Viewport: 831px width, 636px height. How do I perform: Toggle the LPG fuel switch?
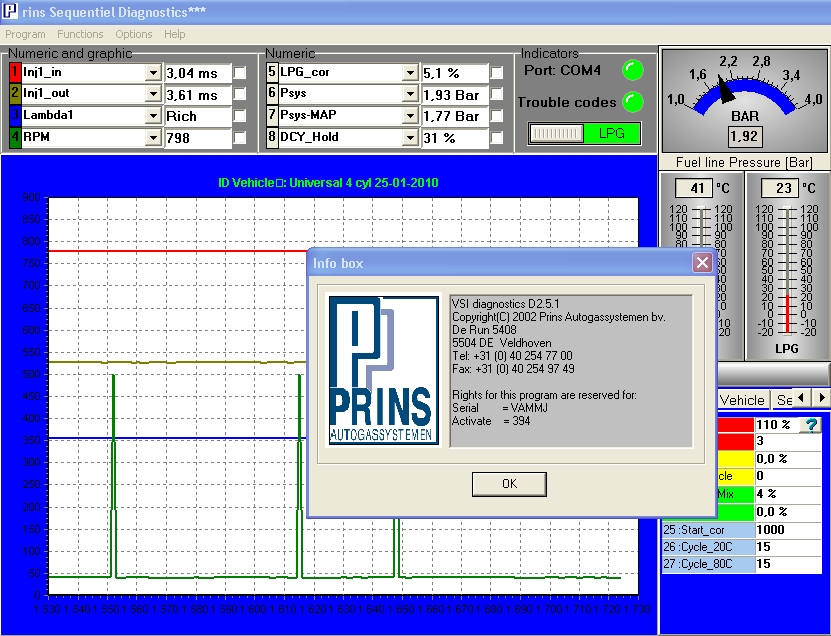coord(584,133)
